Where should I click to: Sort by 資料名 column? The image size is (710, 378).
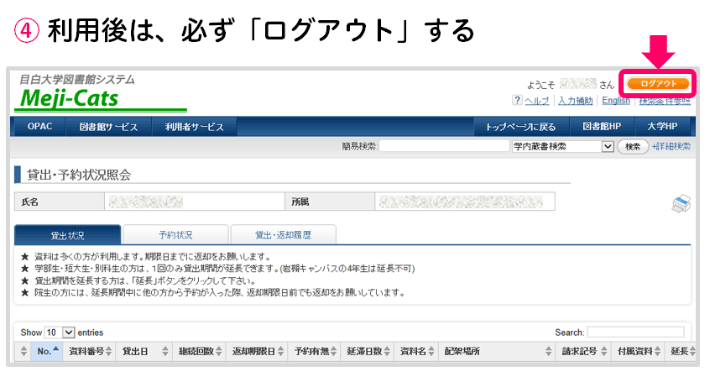pyautogui.click(x=416, y=351)
